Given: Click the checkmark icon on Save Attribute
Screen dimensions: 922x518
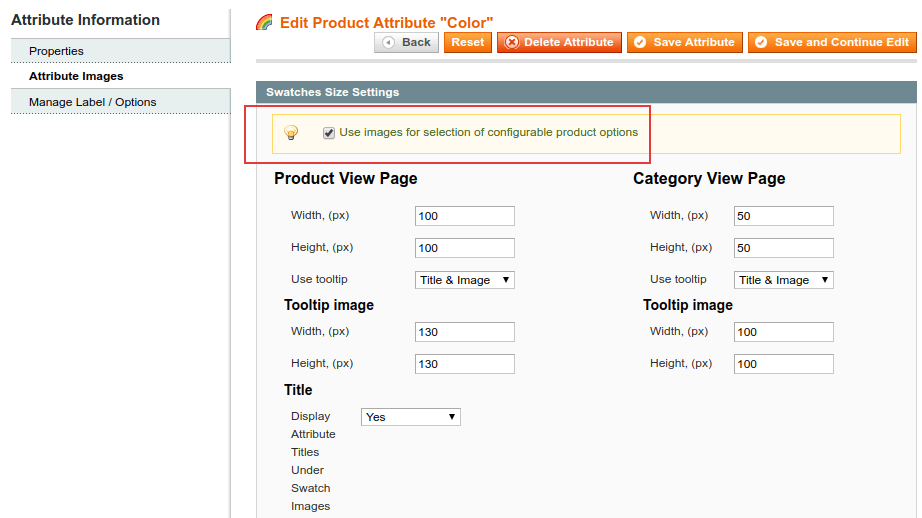Looking at the screenshot, I should [x=640, y=42].
